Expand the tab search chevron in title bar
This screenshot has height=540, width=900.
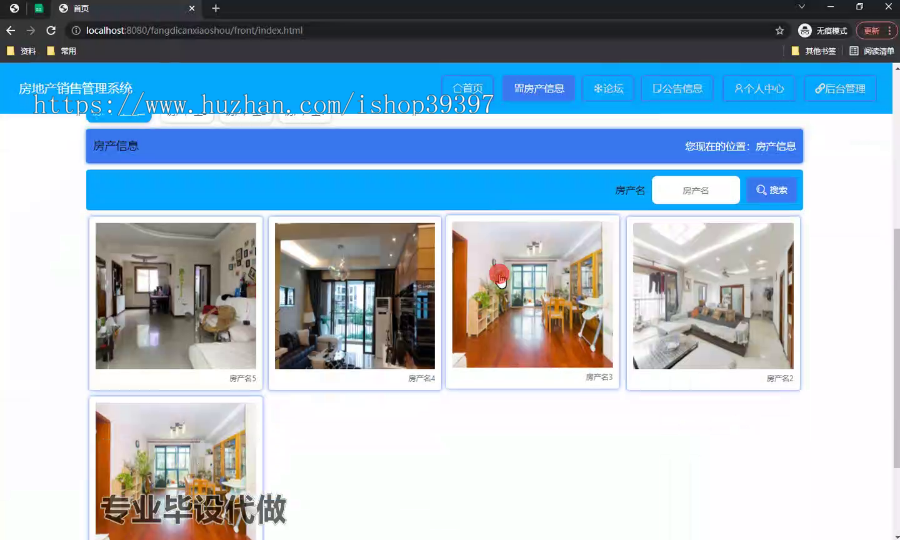point(801,7)
